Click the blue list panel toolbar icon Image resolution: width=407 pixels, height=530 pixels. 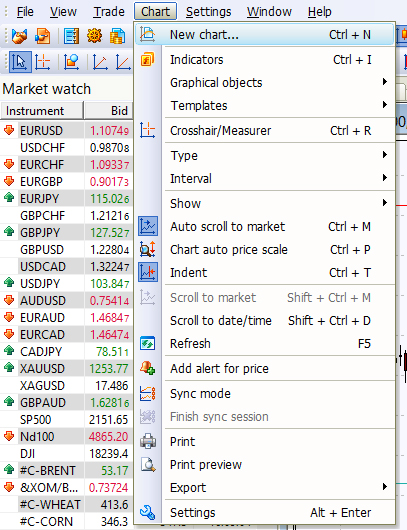(x=72, y=36)
